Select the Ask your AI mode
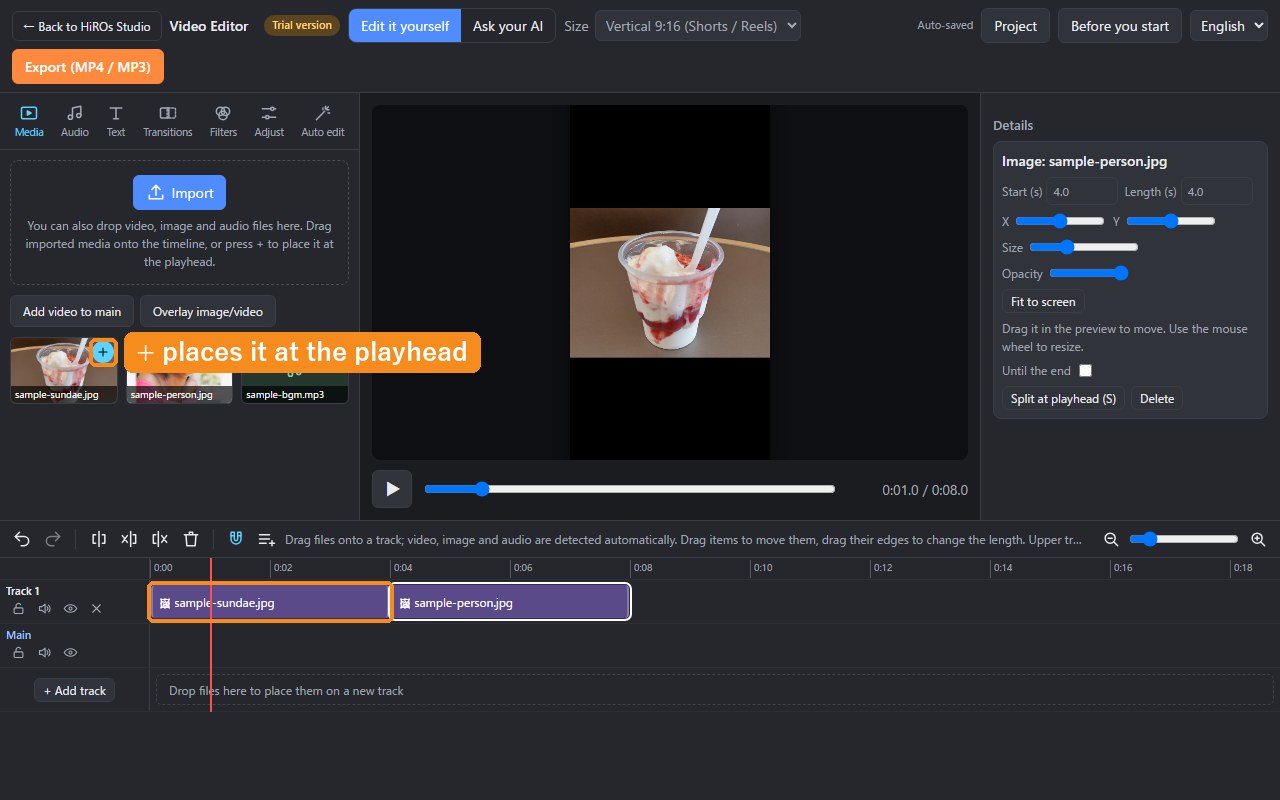The width and height of the screenshot is (1280, 800). (508, 26)
